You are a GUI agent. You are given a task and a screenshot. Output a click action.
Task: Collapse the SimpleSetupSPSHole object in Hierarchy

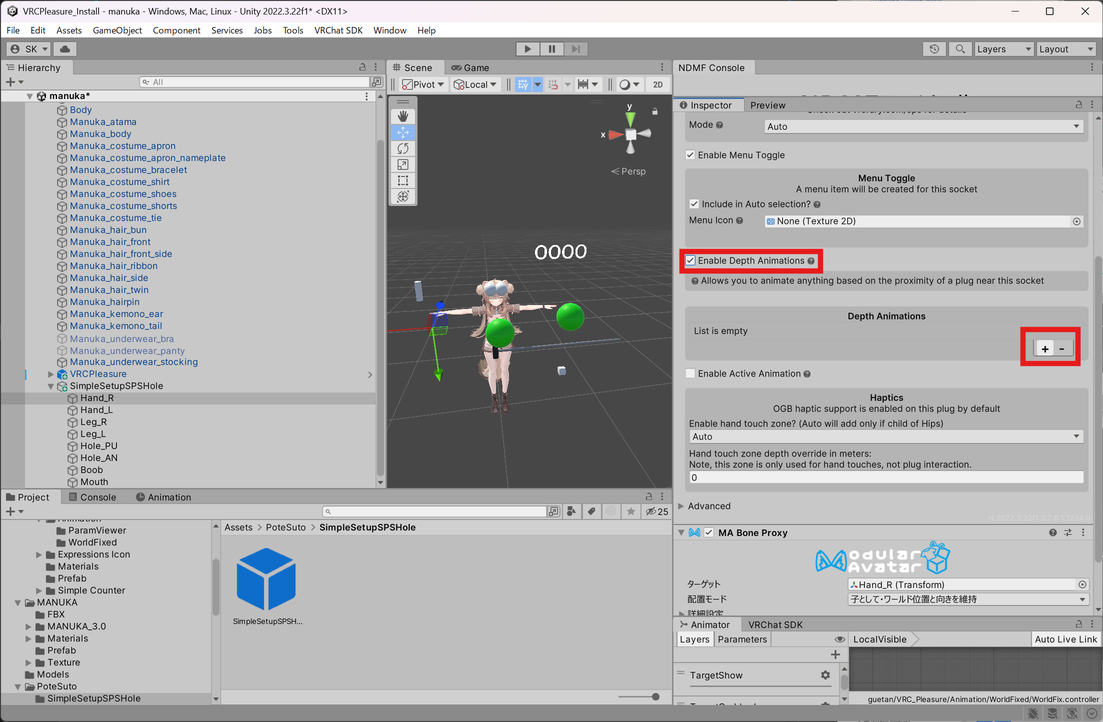[51, 386]
